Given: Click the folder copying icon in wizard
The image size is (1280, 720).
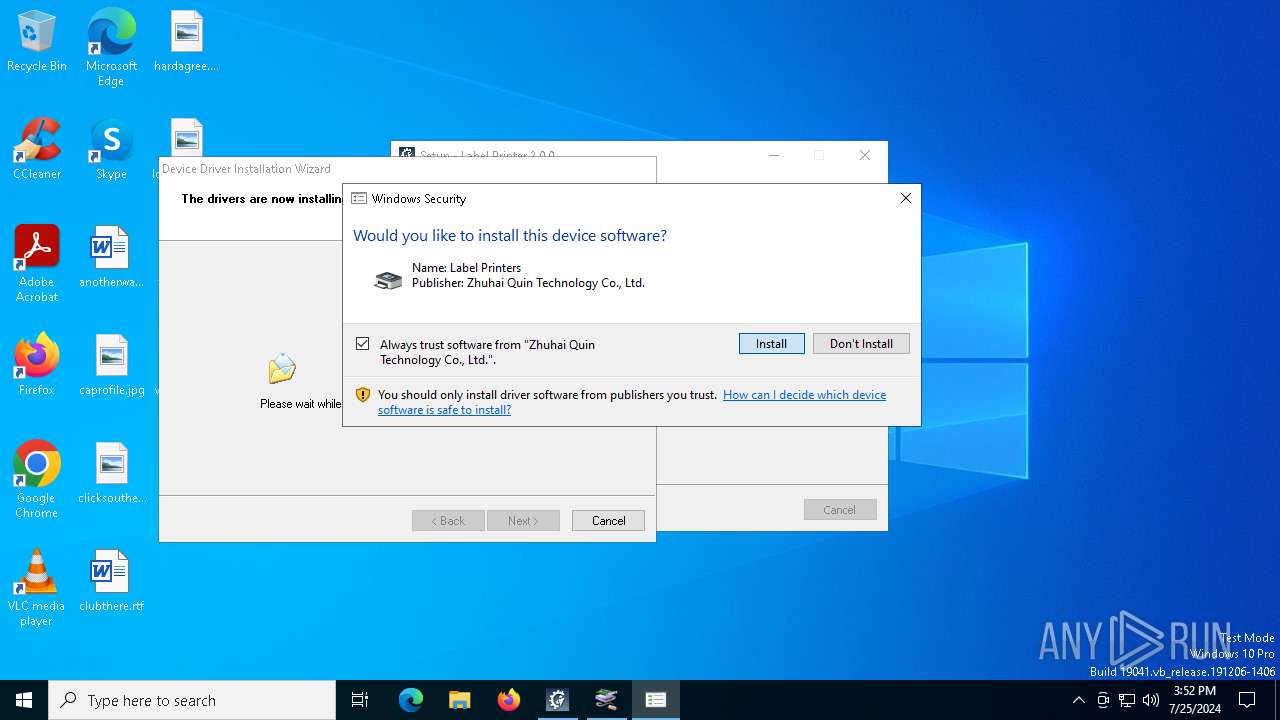Looking at the screenshot, I should point(282,369).
